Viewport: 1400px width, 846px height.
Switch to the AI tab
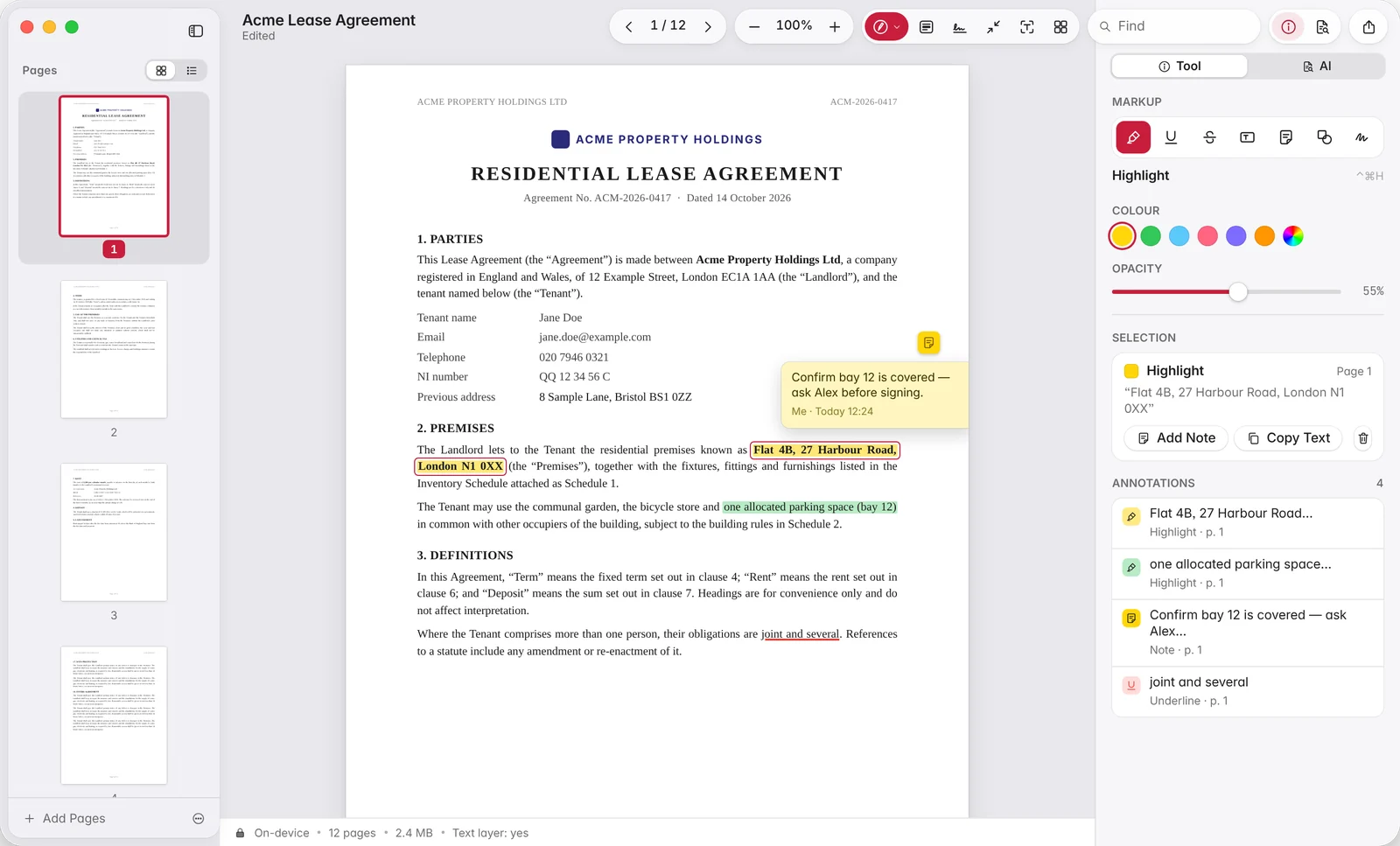1316,66
